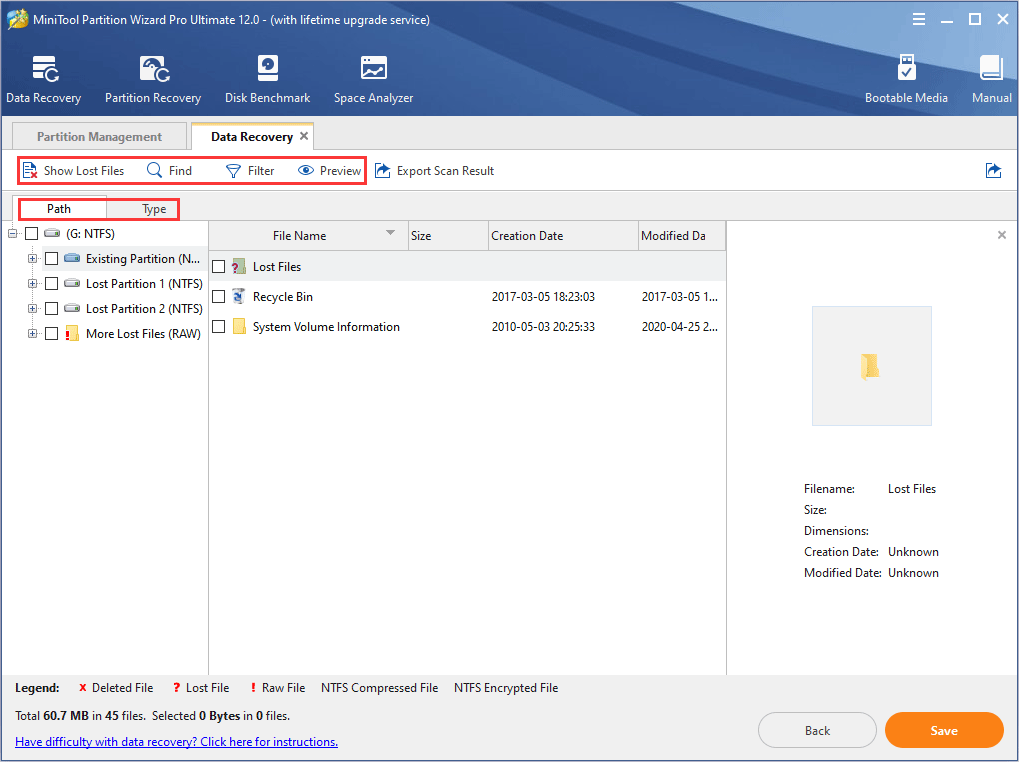The image size is (1019, 762).
Task: Open the Data Recovery tool icon
Action: [x=45, y=70]
